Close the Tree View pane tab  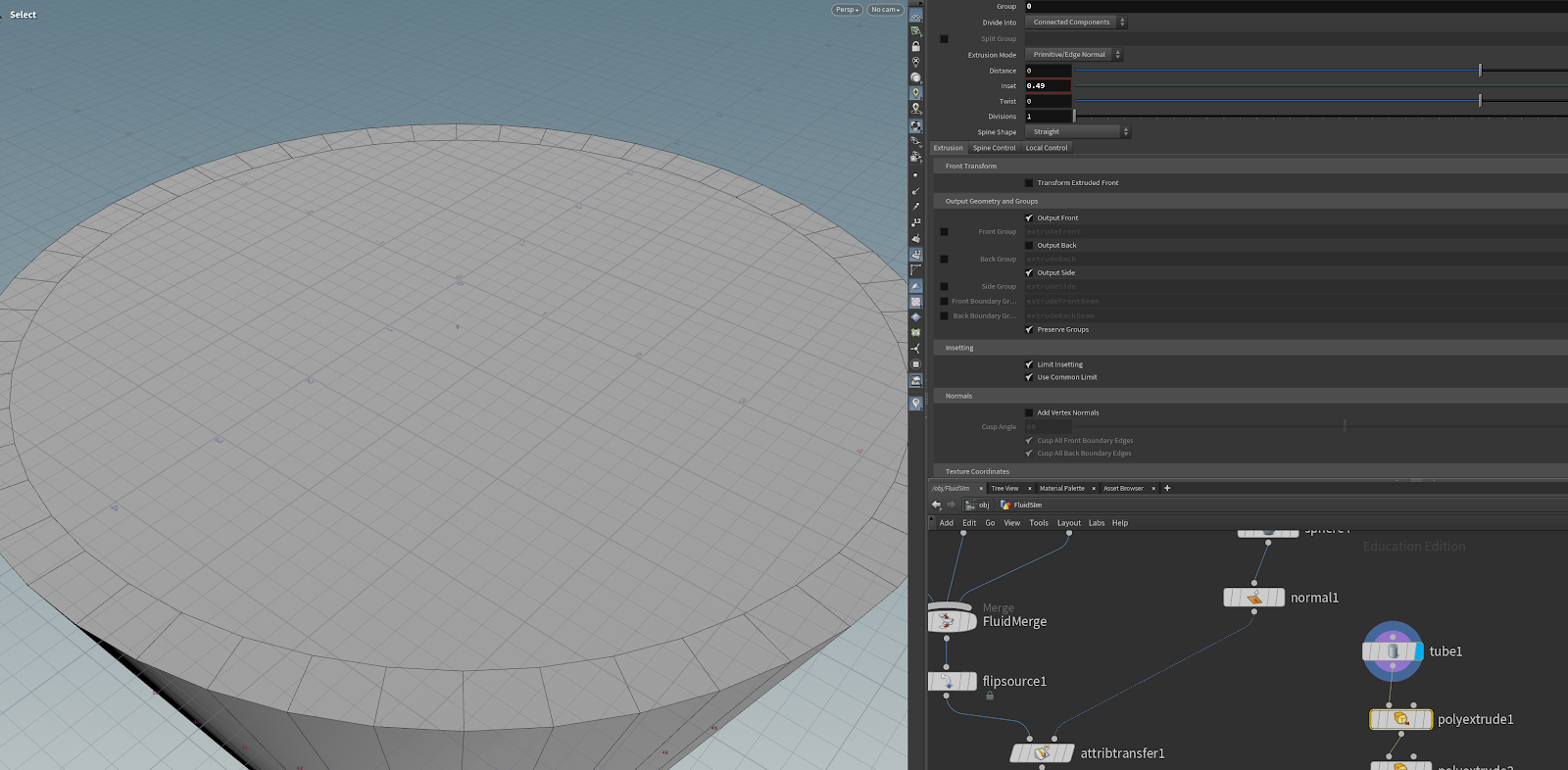coord(1030,488)
